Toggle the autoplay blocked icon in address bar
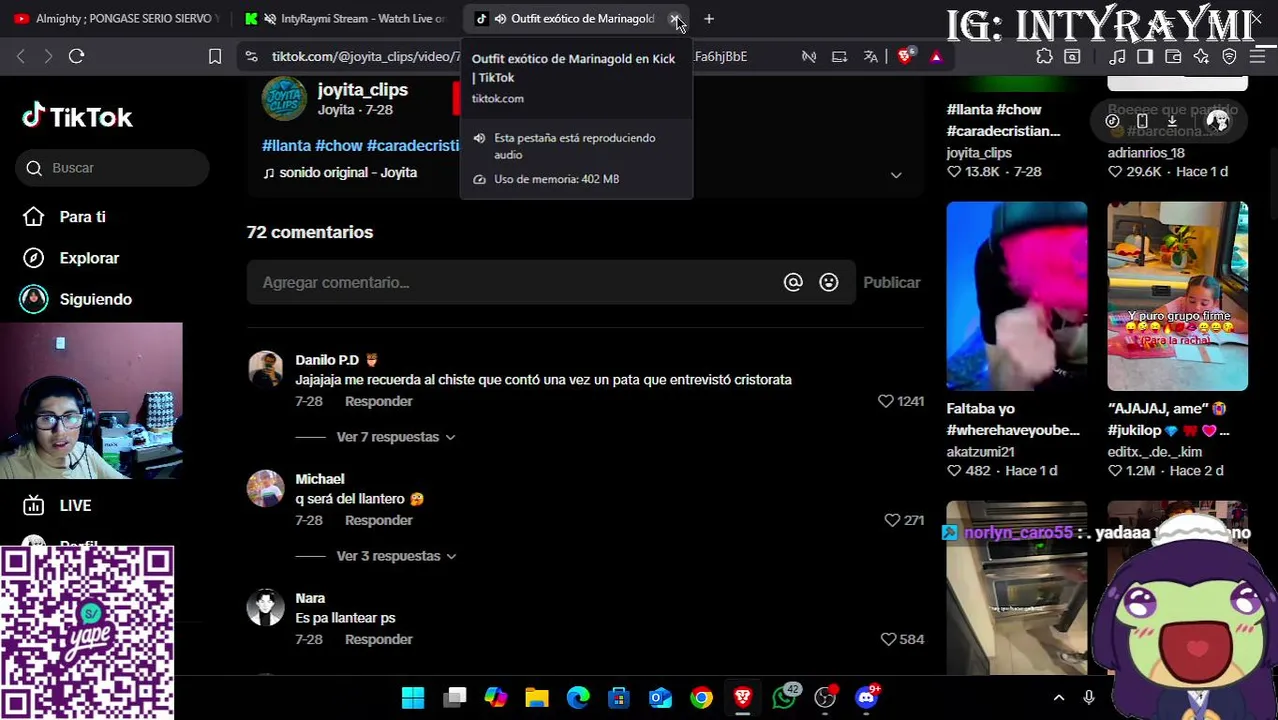This screenshot has height=720, width=1278. (x=809, y=57)
